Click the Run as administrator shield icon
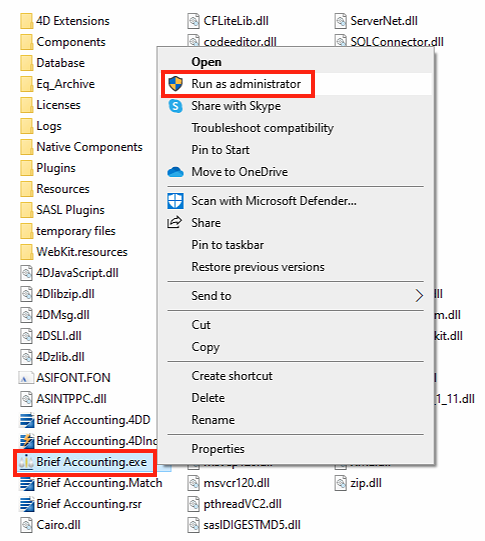Viewport: 485px width, 541px height. click(176, 84)
